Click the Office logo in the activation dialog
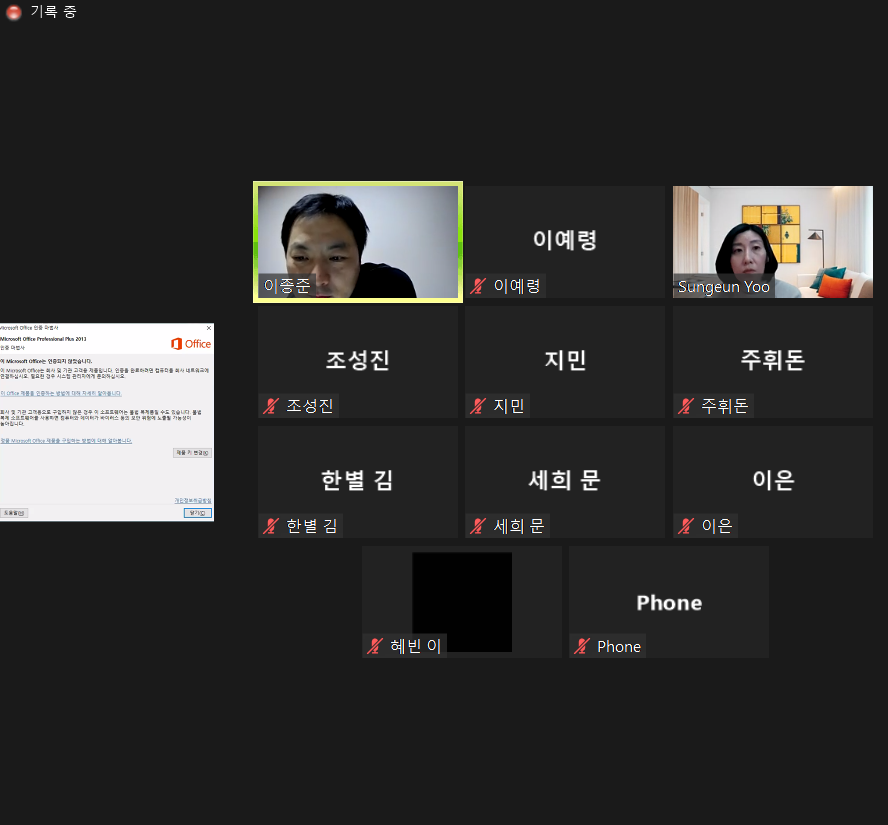 tap(192, 344)
